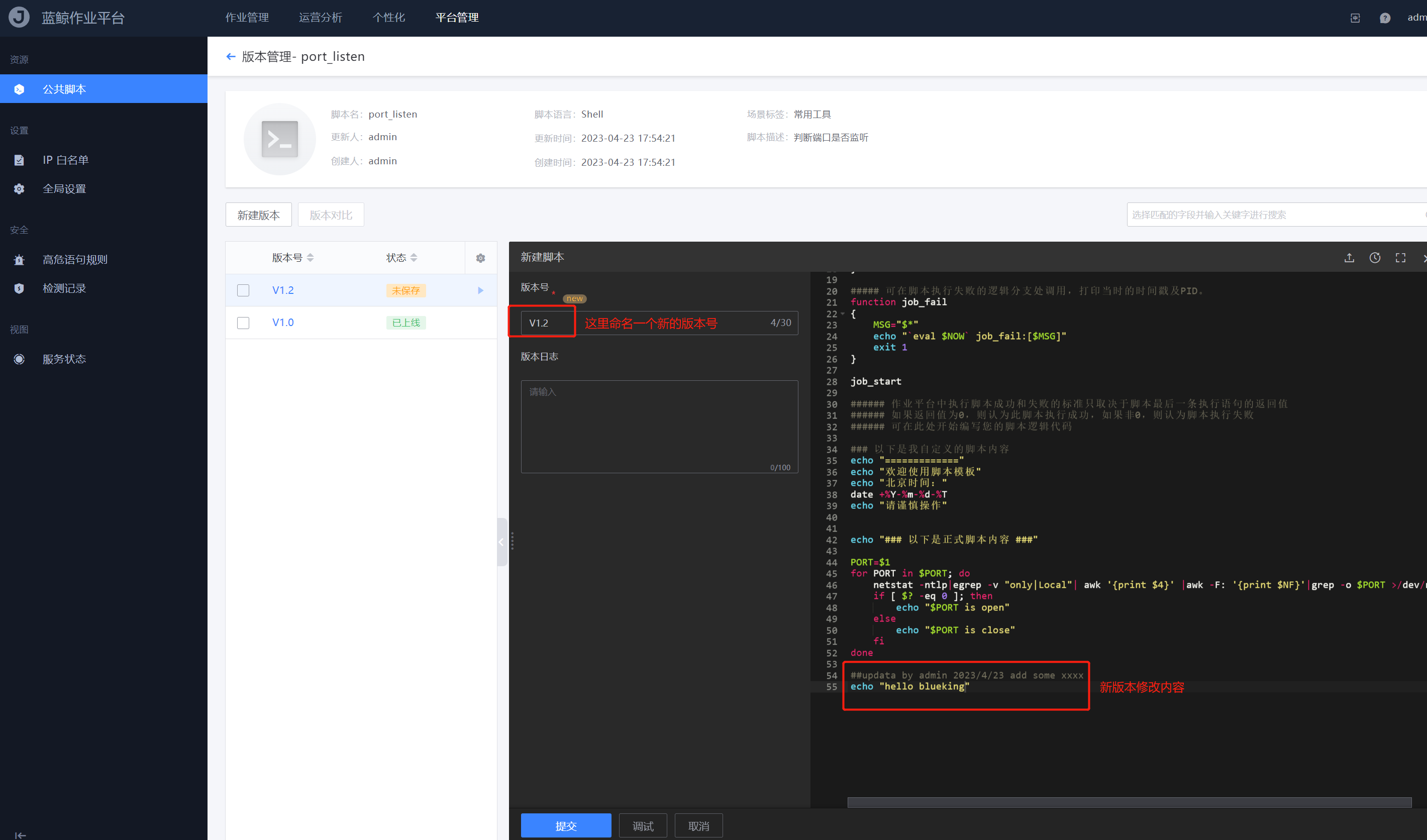Click the blue arrow on the V1.2 row
The width and height of the screenshot is (1427, 840).
481,291
